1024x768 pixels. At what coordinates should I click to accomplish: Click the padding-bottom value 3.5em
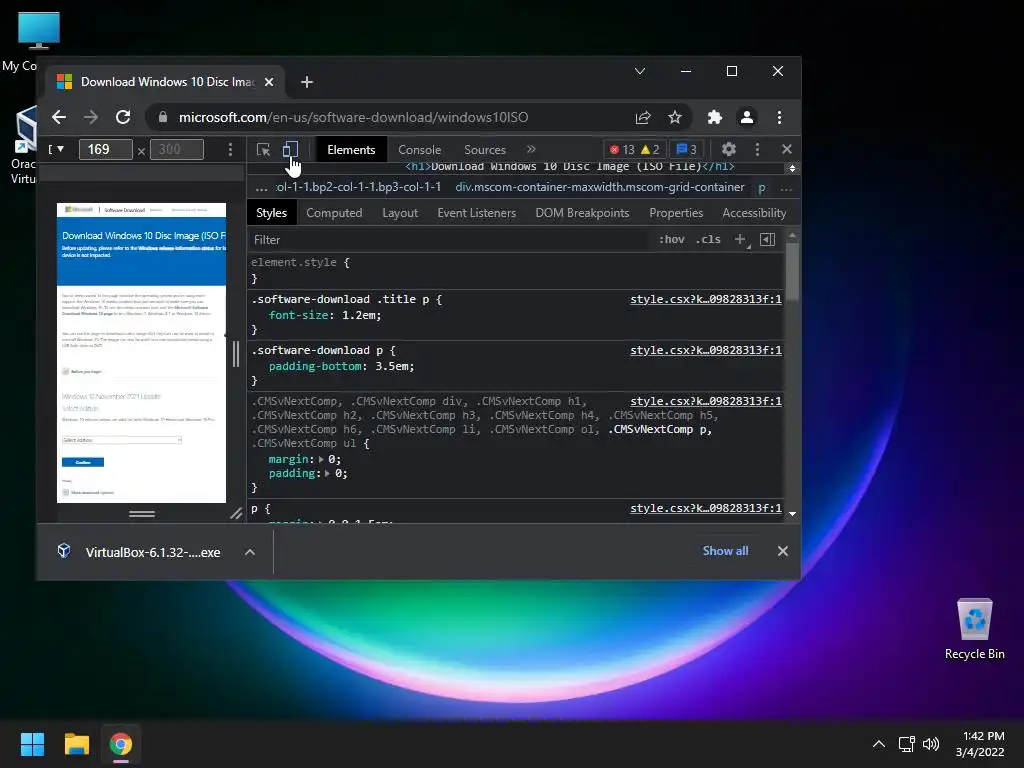391,366
